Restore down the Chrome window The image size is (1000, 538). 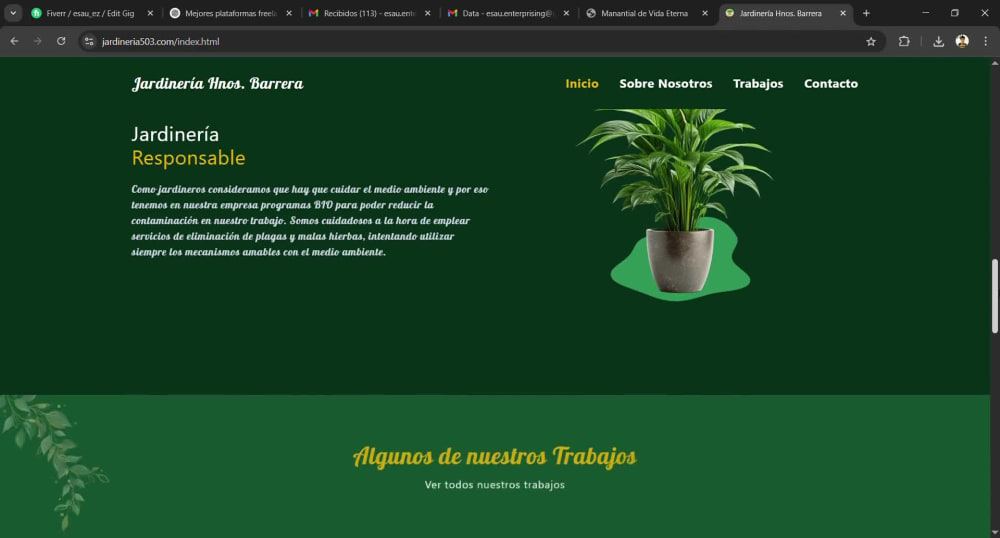pos(955,13)
